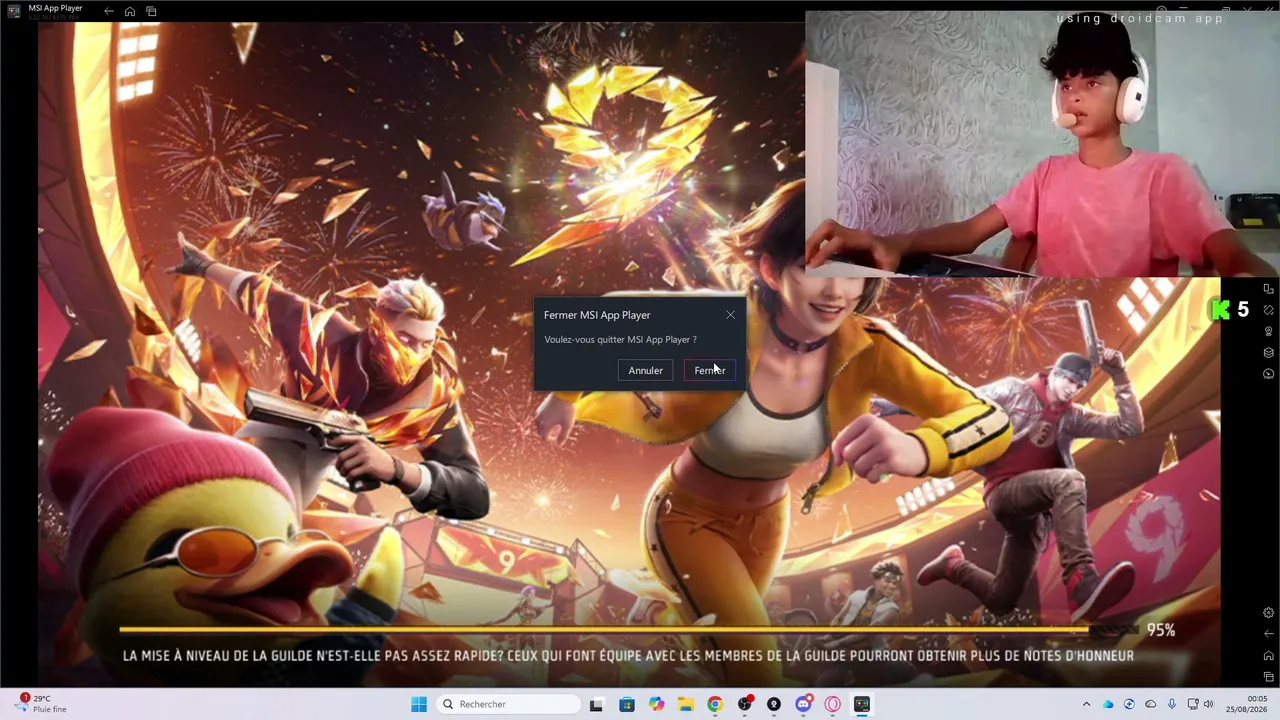Open MSI App Player settings gear
The width and height of the screenshot is (1280, 720).
tap(1268, 613)
